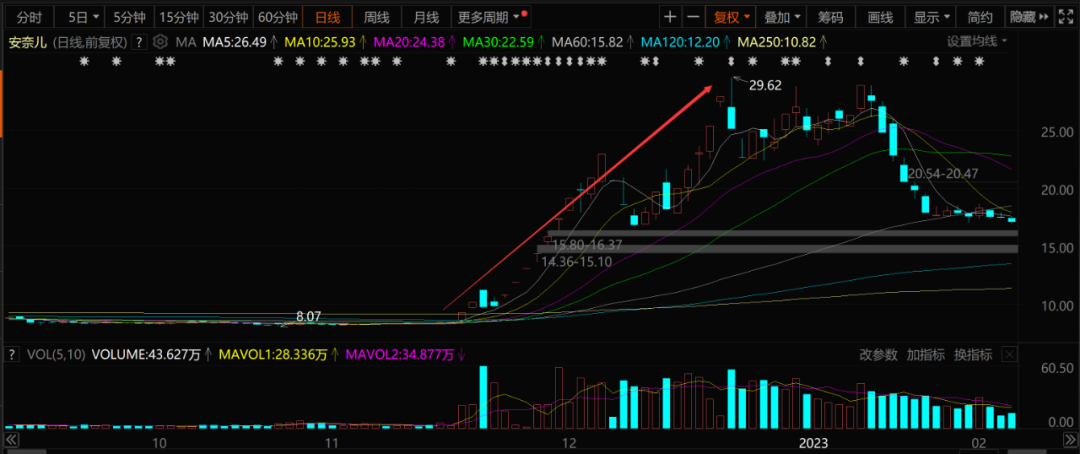Zoom out with the minus icon
This screenshot has width=1080, height=454.
[x=694, y=16]
